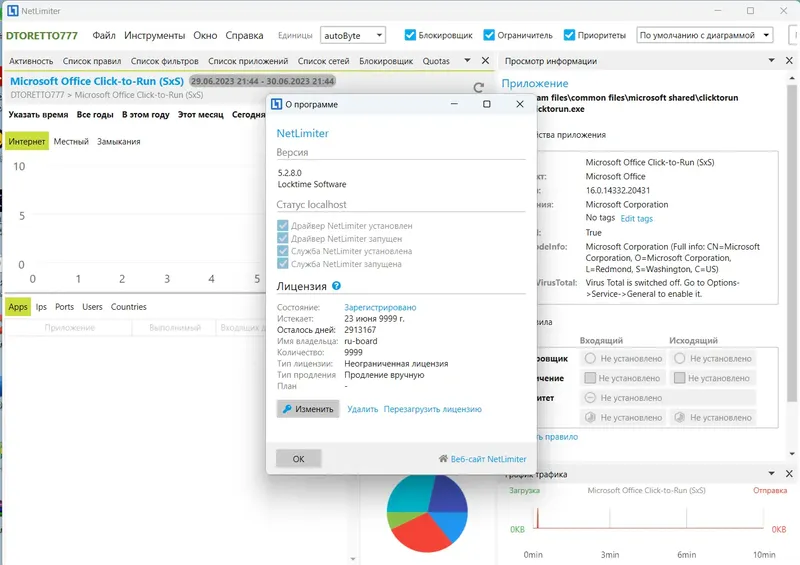
Task: Open the Инструменты menu
Action: click(x=155, y=35)
